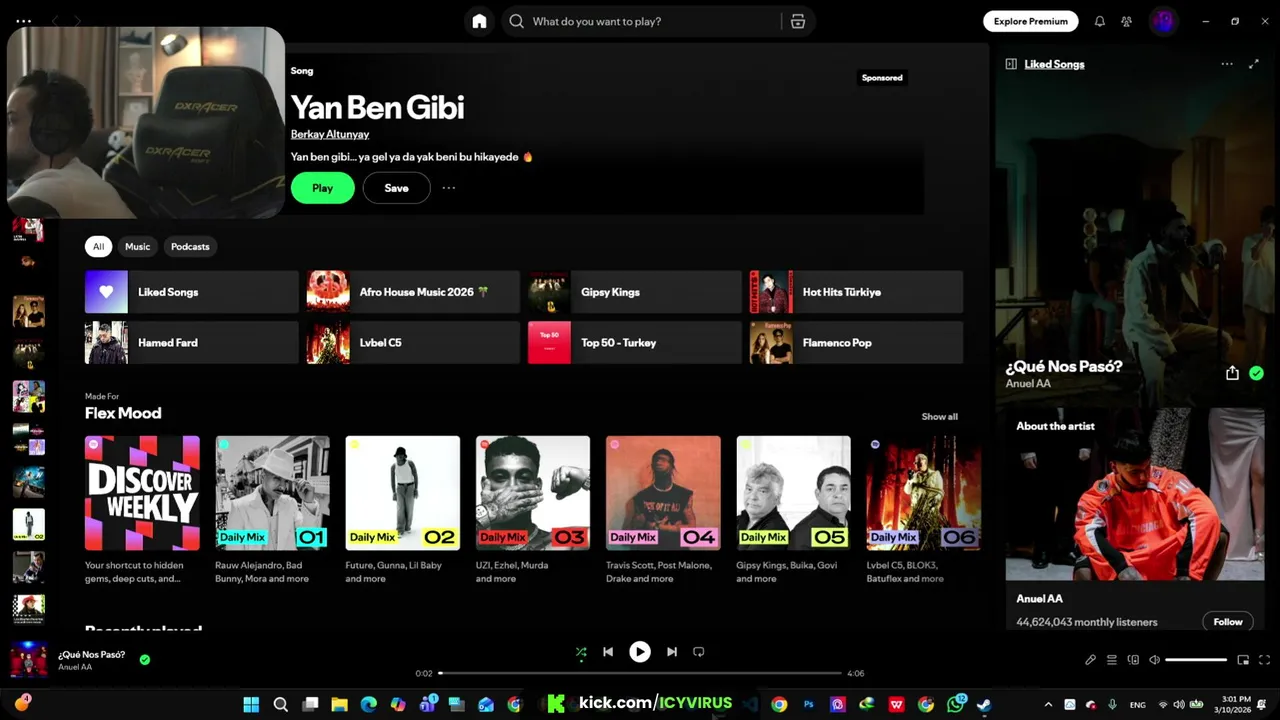Screen dimensions: 1280x720
Task: Open Daily Mix 04 cover
Action: point(663,493)
